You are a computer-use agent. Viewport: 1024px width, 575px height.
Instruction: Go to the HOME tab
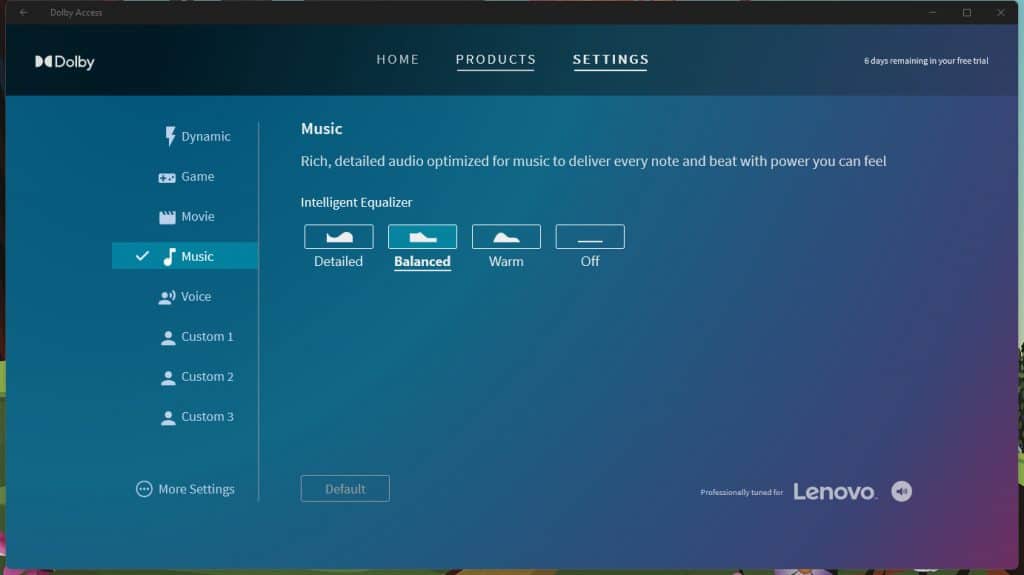(x=398, y=59)
